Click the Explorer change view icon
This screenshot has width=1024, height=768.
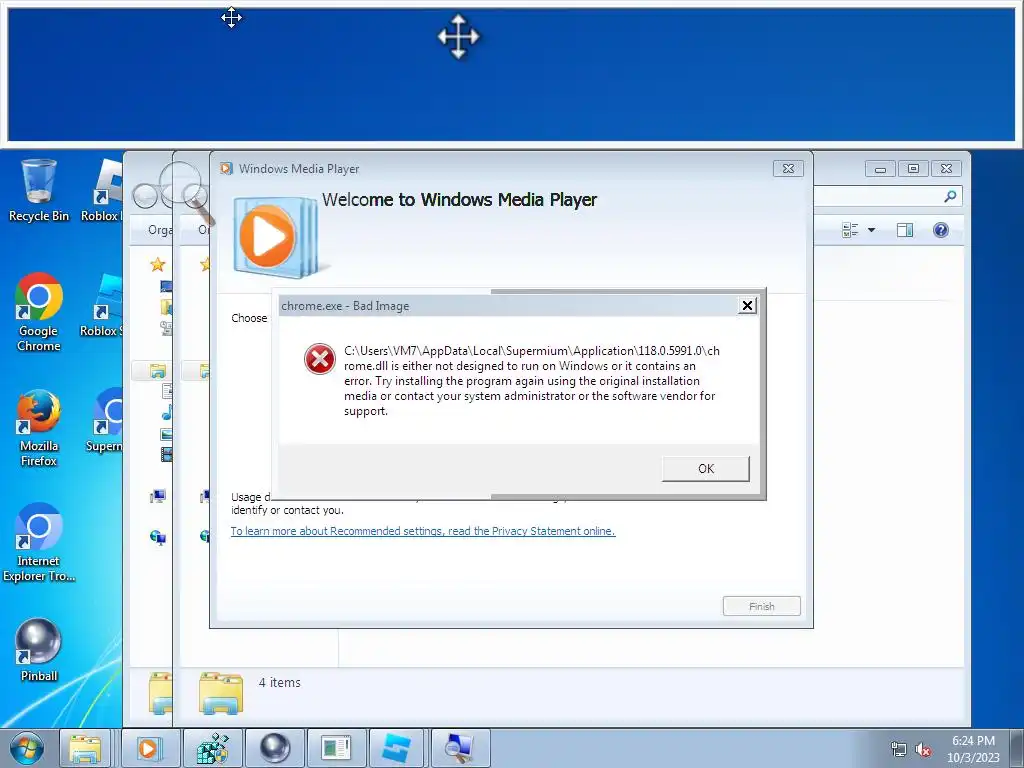point(850,230)
